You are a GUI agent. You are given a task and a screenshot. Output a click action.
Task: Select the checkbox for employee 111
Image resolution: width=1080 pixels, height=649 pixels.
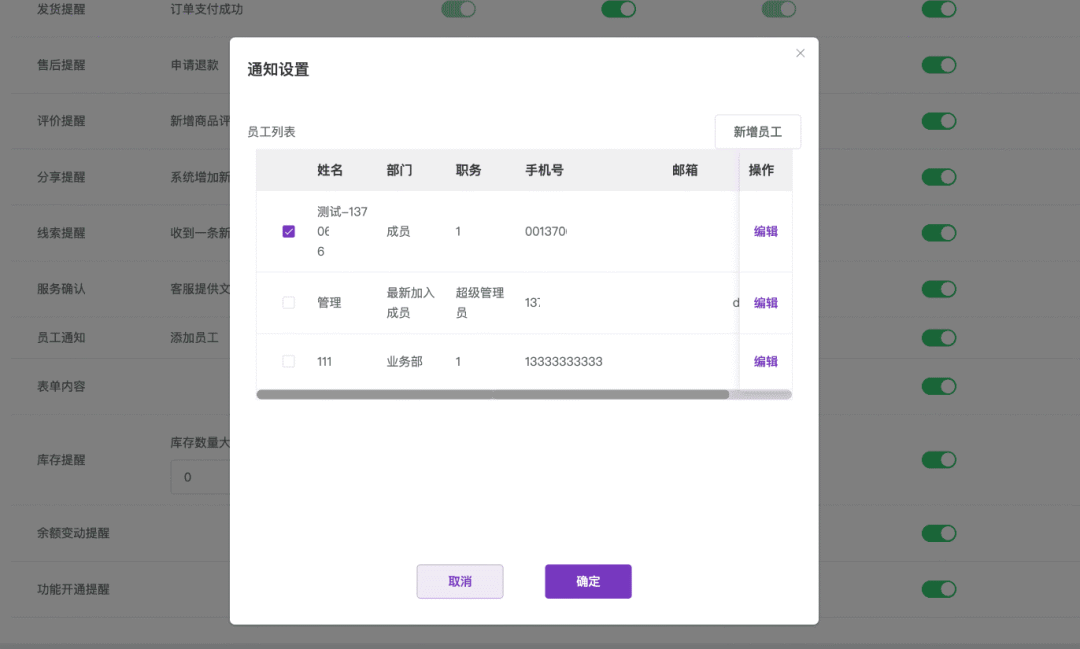289,361
